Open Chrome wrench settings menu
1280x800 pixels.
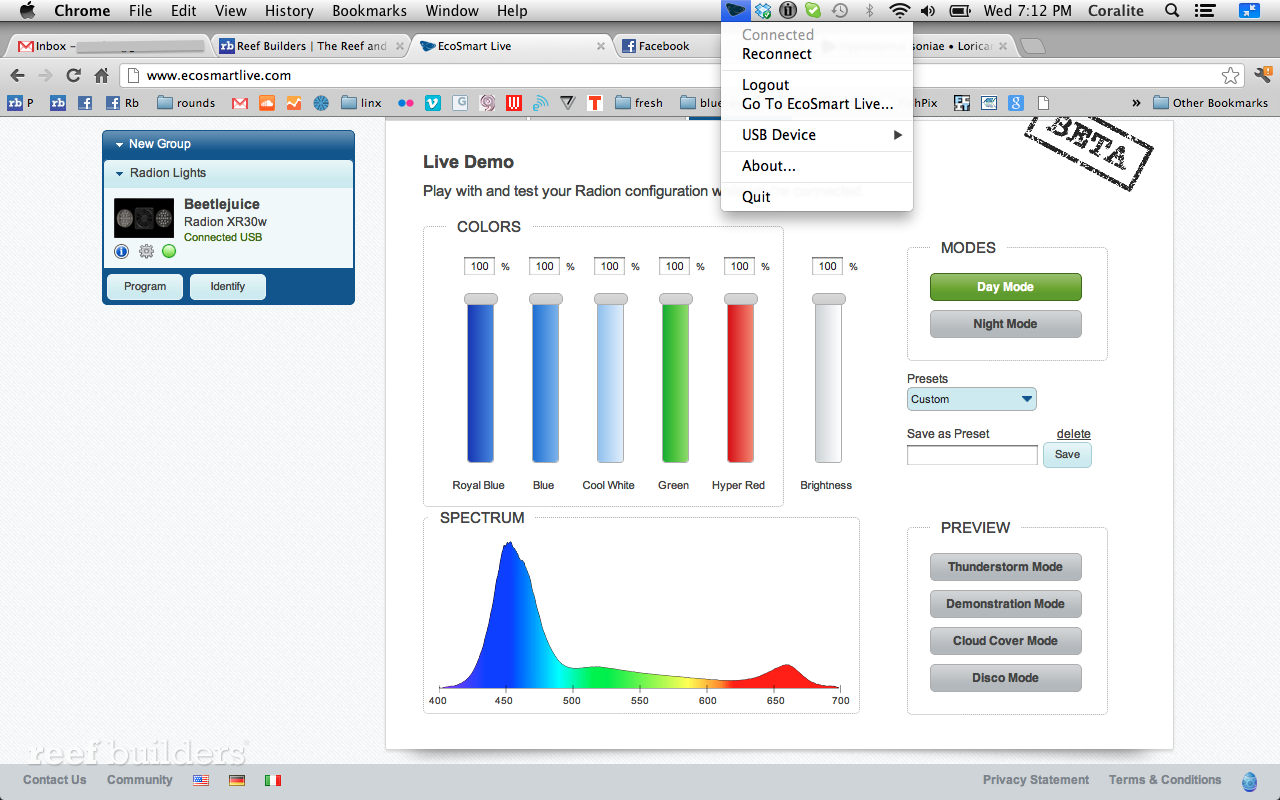pyautogui.click(x=1262, y=75)
